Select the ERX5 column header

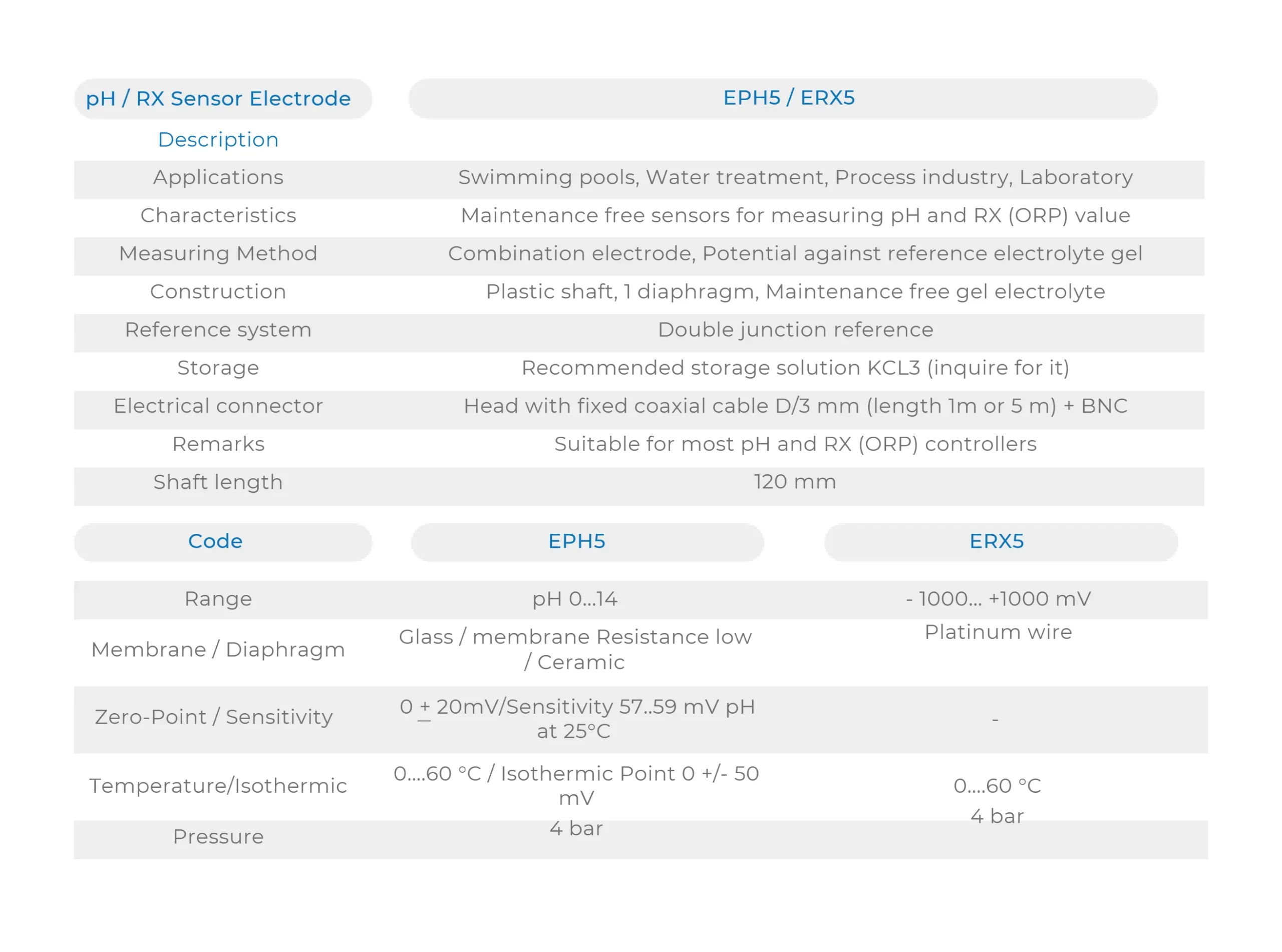tap(996, 541)
